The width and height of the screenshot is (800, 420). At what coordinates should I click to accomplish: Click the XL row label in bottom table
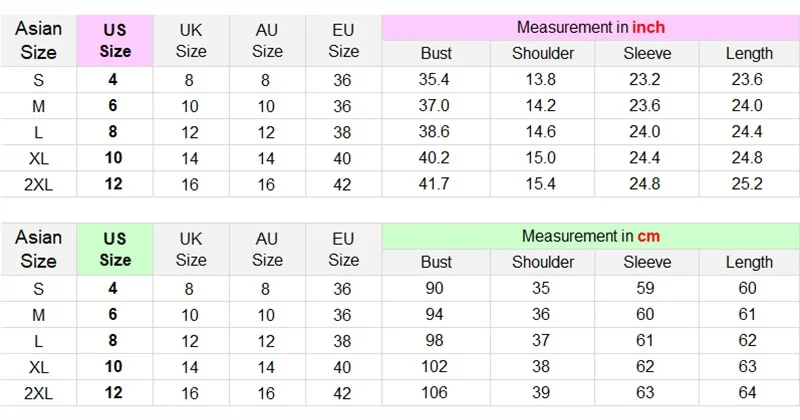pyautogui.click(x=38, y=366)
